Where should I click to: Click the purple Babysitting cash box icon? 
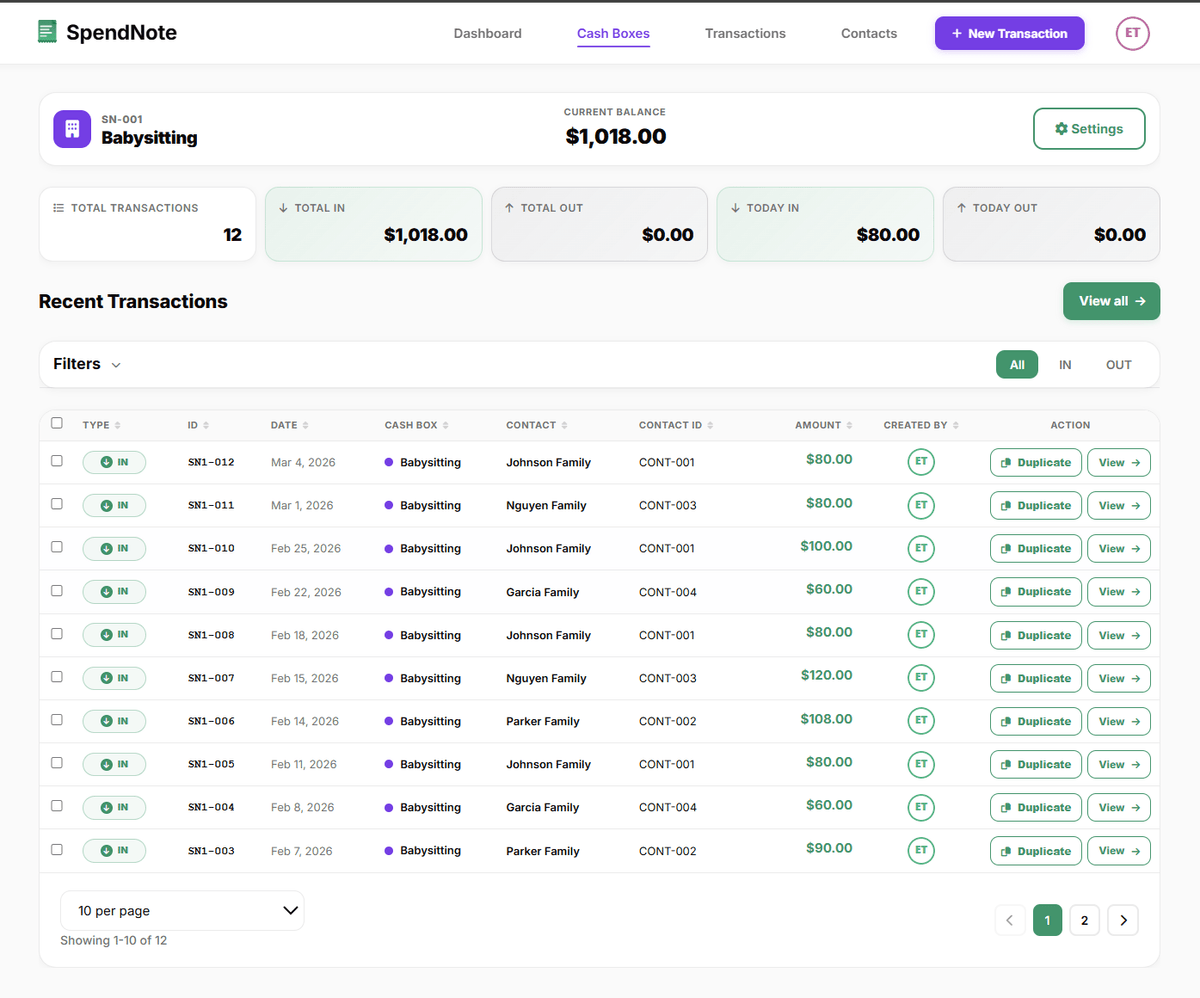pos(71,128)
